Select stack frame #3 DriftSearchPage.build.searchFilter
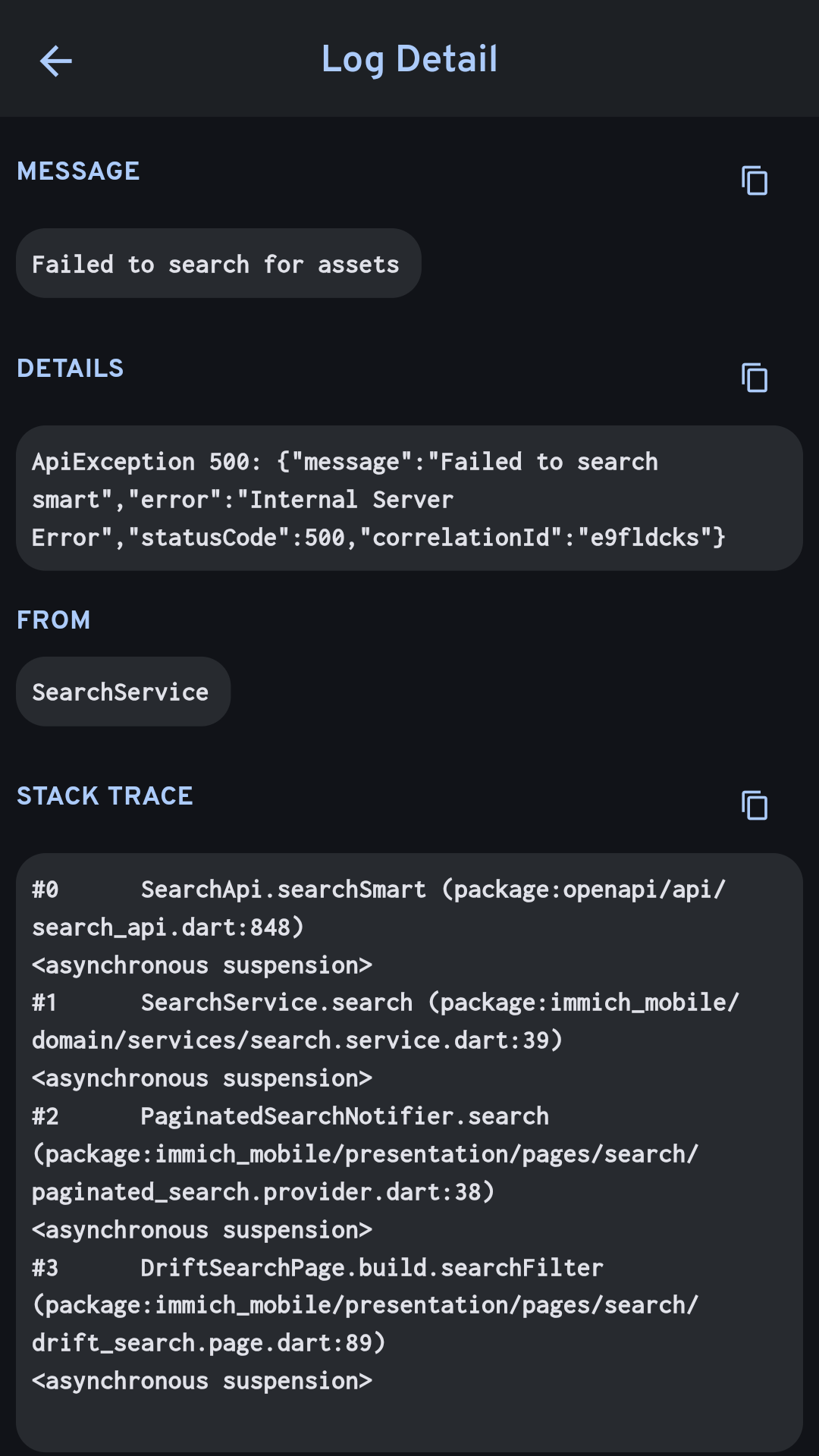 click(x=372, y=1268)
